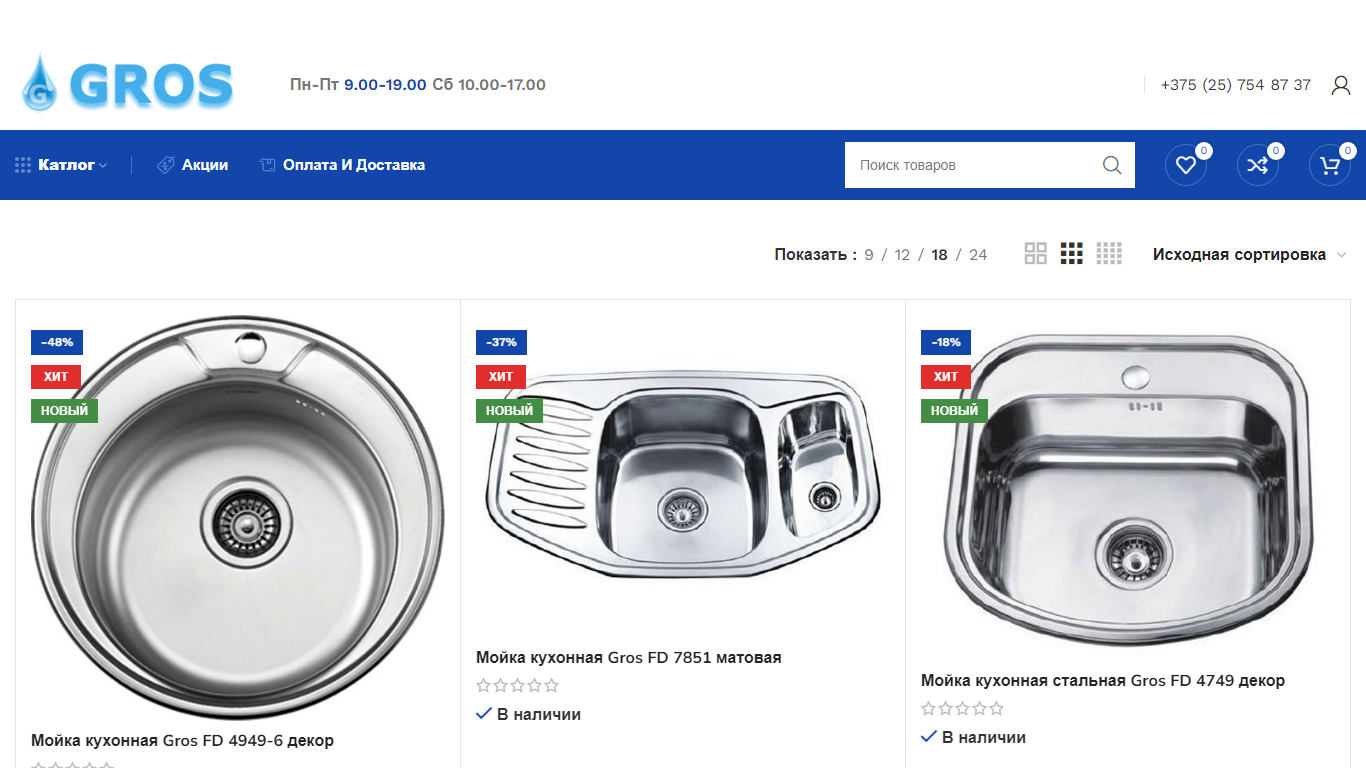Click the search magnifier icon

click(1112, 165)
